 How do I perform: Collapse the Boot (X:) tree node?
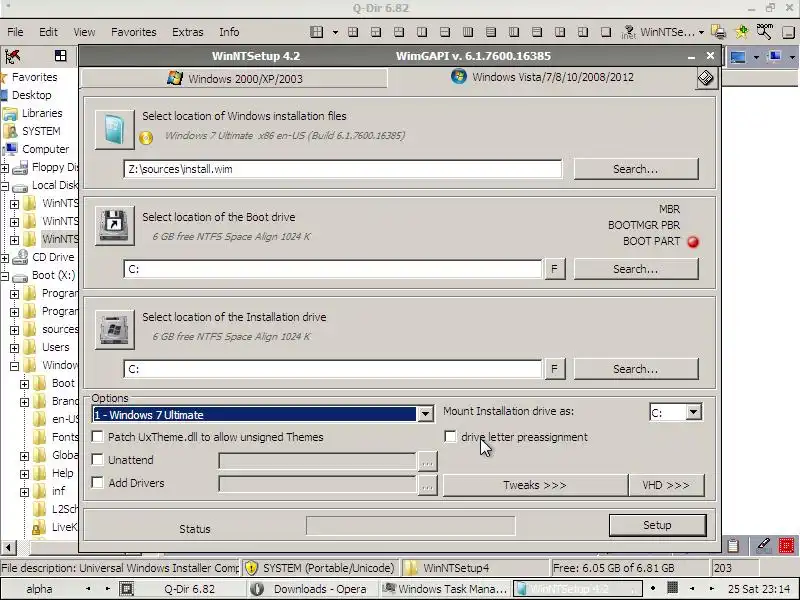tap(5, 277)
